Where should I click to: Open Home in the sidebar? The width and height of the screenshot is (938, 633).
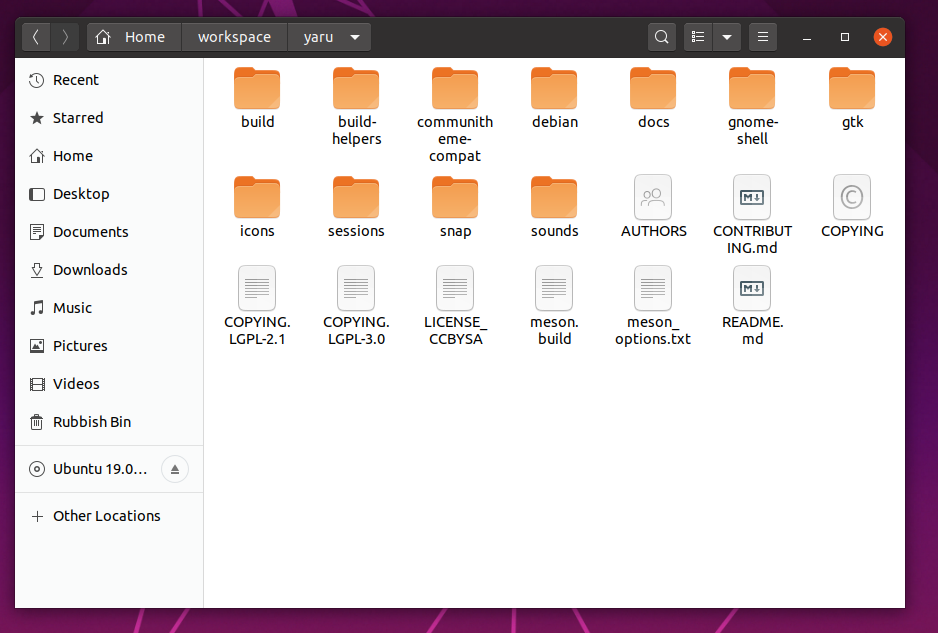(109, 156)
